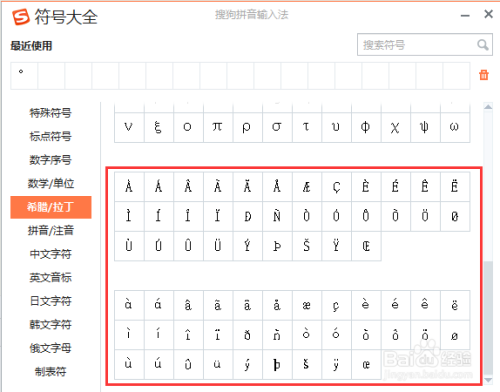Open the 数学/单位 category
Screen dimensions: 500x392
coord(51,184)
